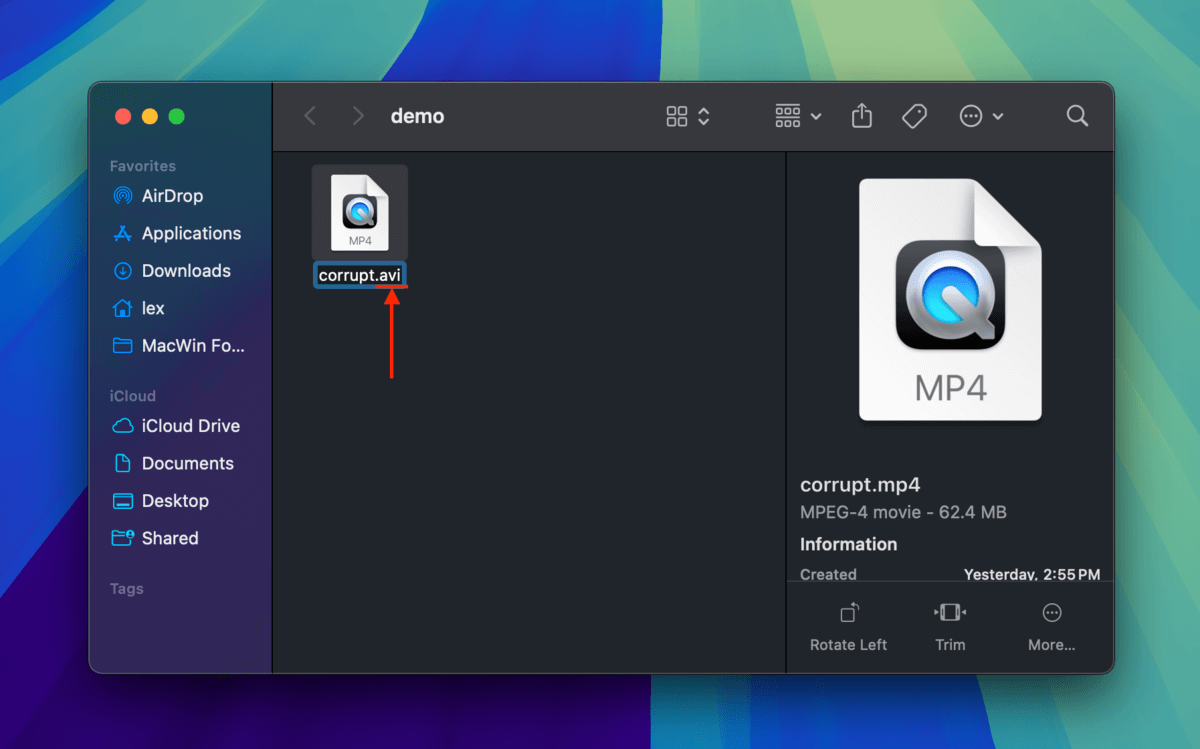The image size is (1200, 749).
Task: Go forward with the right chevron button
Action: 358,116
